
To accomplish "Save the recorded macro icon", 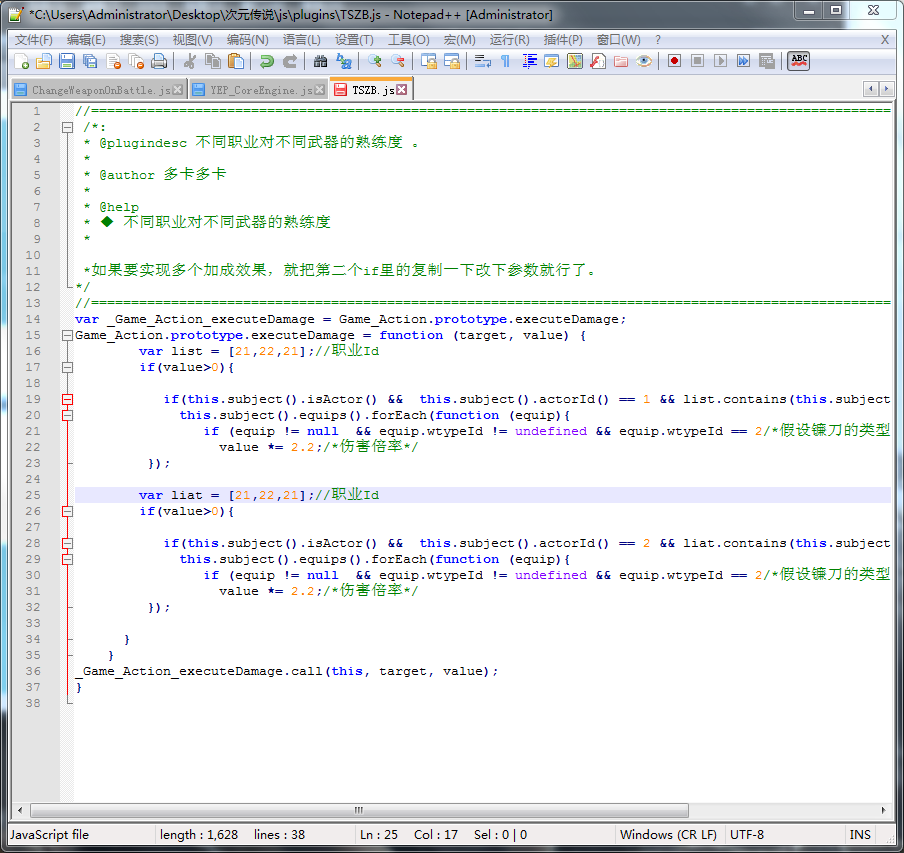I will pos(767,61).
